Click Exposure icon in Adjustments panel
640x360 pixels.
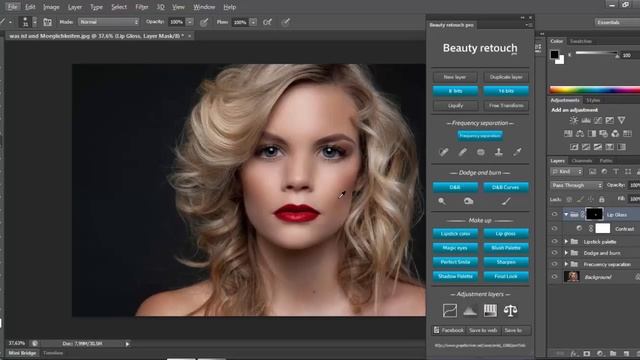(x=609, y=120)
